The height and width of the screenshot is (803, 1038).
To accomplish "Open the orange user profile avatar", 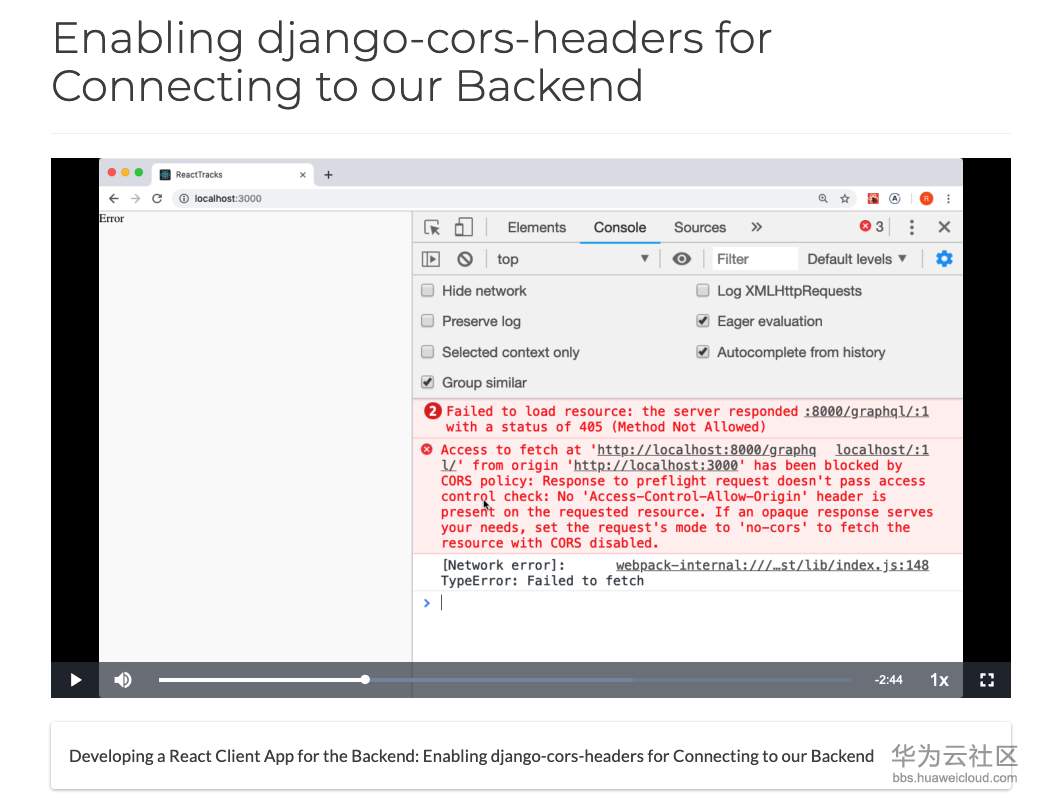I will click(926, 199).
